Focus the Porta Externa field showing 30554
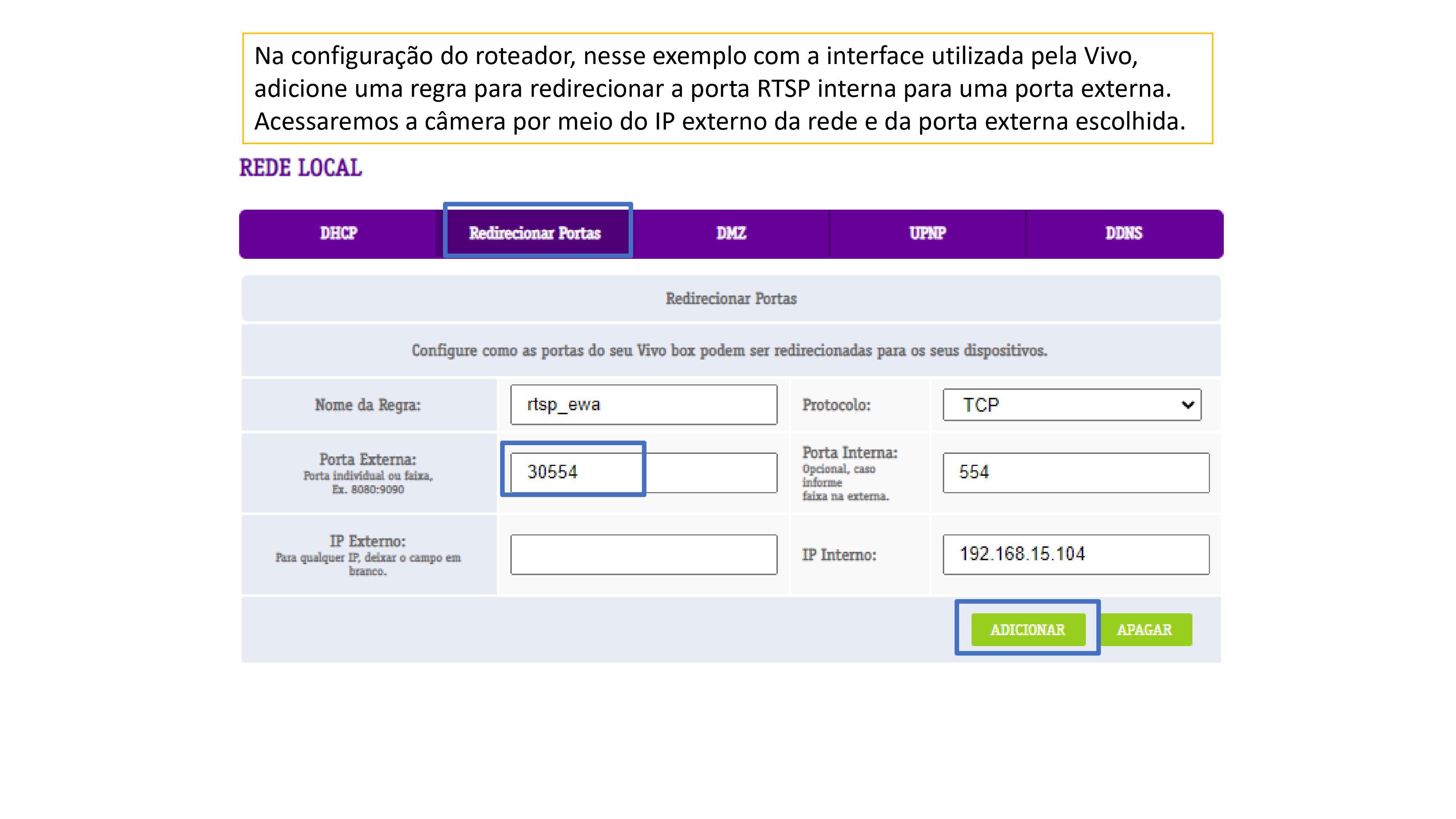This screenshot has width=1456, height=819. (643, 472)
